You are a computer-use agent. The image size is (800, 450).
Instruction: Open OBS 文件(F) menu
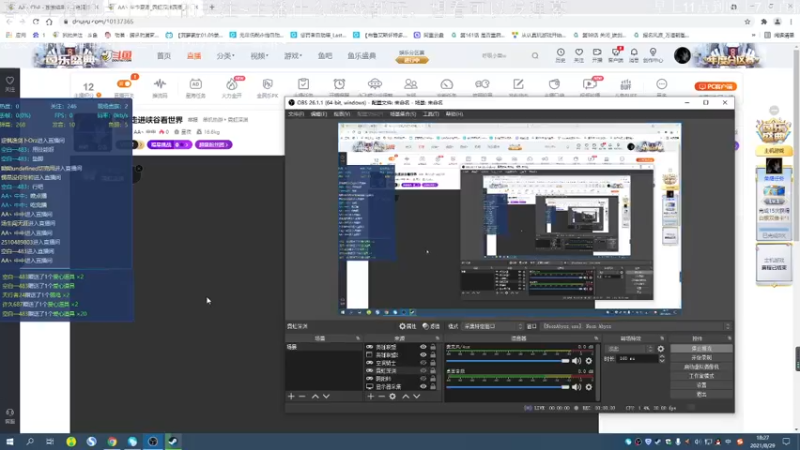point(296,114)
